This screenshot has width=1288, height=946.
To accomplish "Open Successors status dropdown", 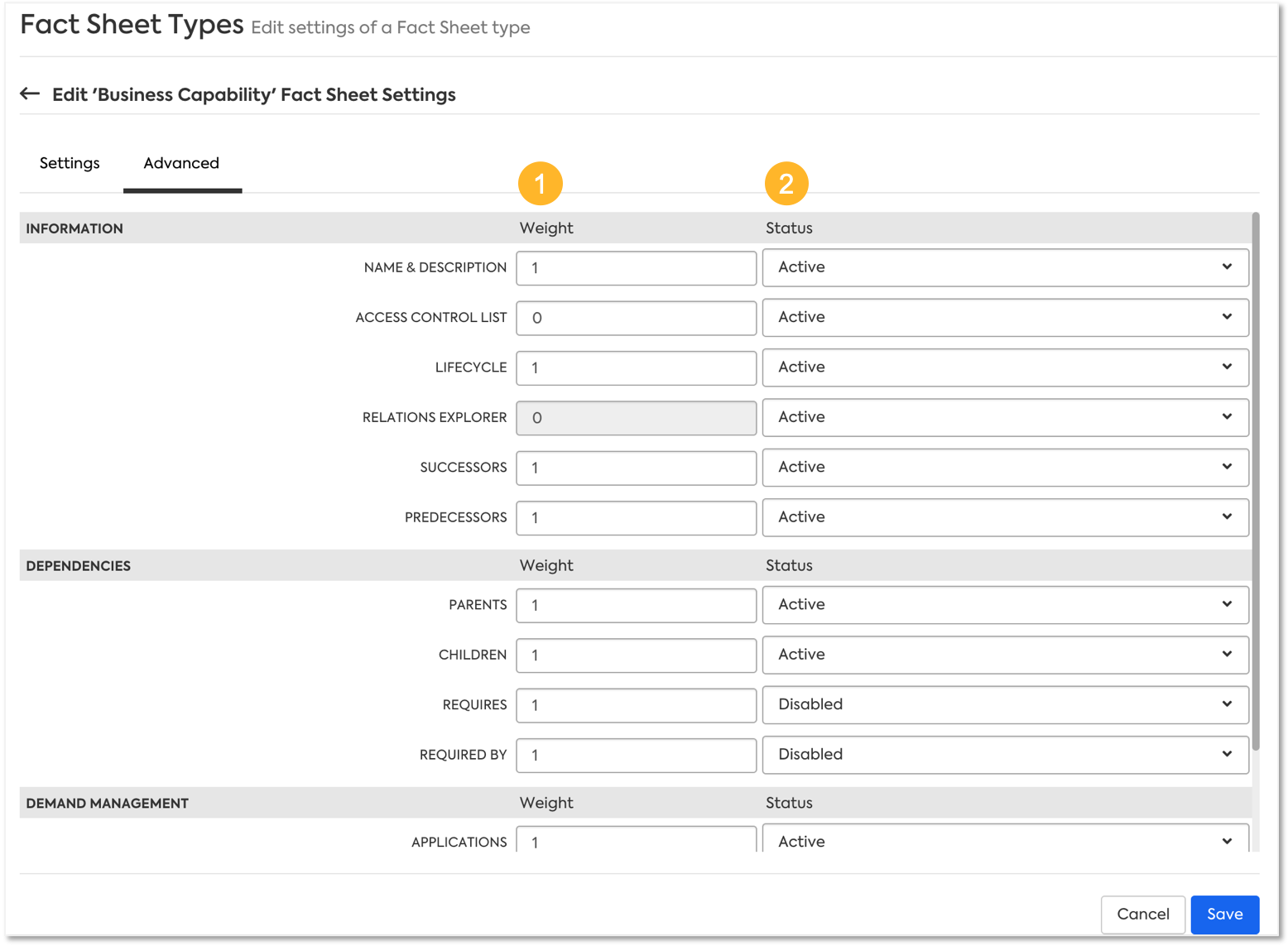I will pos(1005,467).
